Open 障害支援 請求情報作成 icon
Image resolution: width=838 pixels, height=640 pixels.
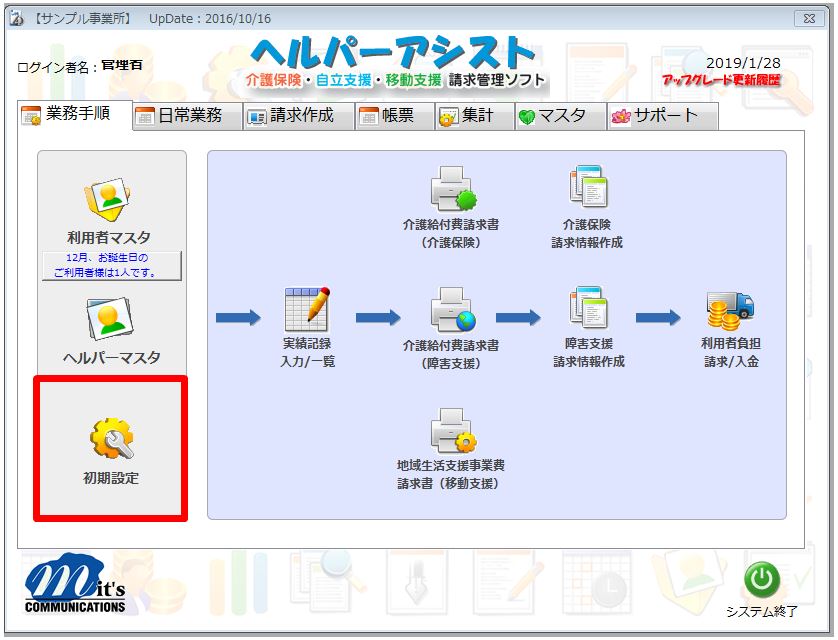pos(588,309)
